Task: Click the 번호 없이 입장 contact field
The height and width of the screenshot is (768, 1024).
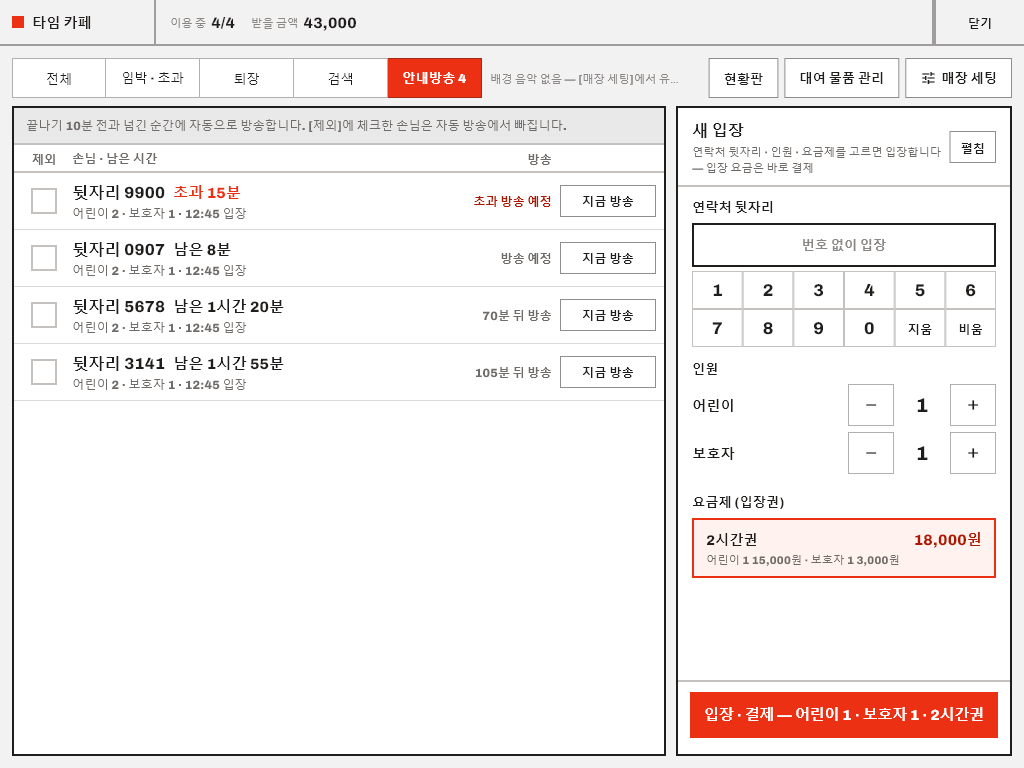Action: [x=844, y=245]
